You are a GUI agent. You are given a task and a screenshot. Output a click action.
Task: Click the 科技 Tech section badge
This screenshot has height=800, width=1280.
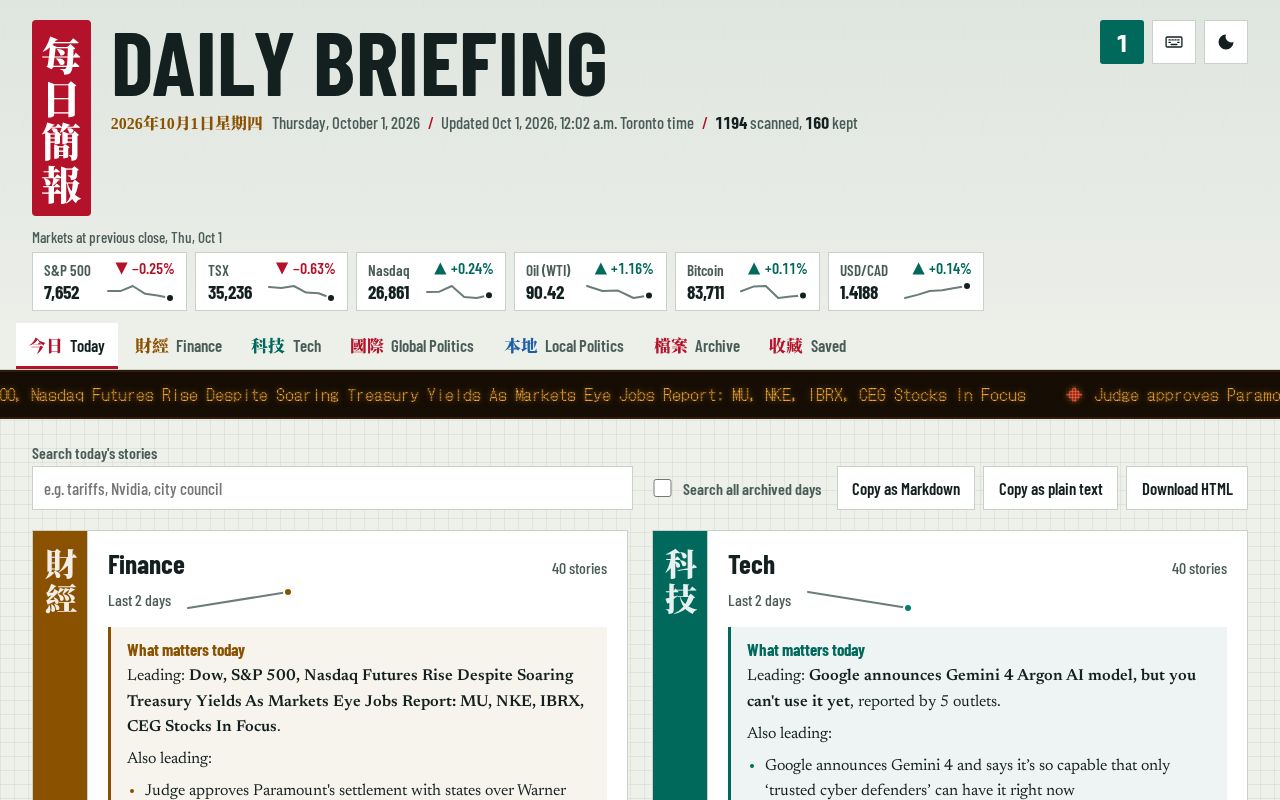click(x=680, y=581)
